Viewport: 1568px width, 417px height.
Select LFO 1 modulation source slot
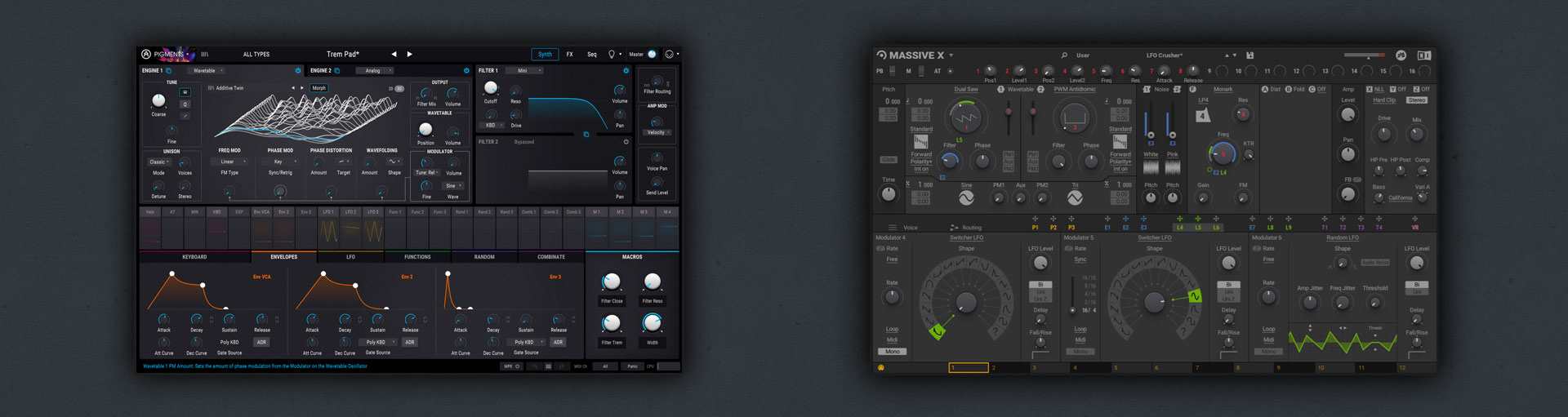pos(327,228)
